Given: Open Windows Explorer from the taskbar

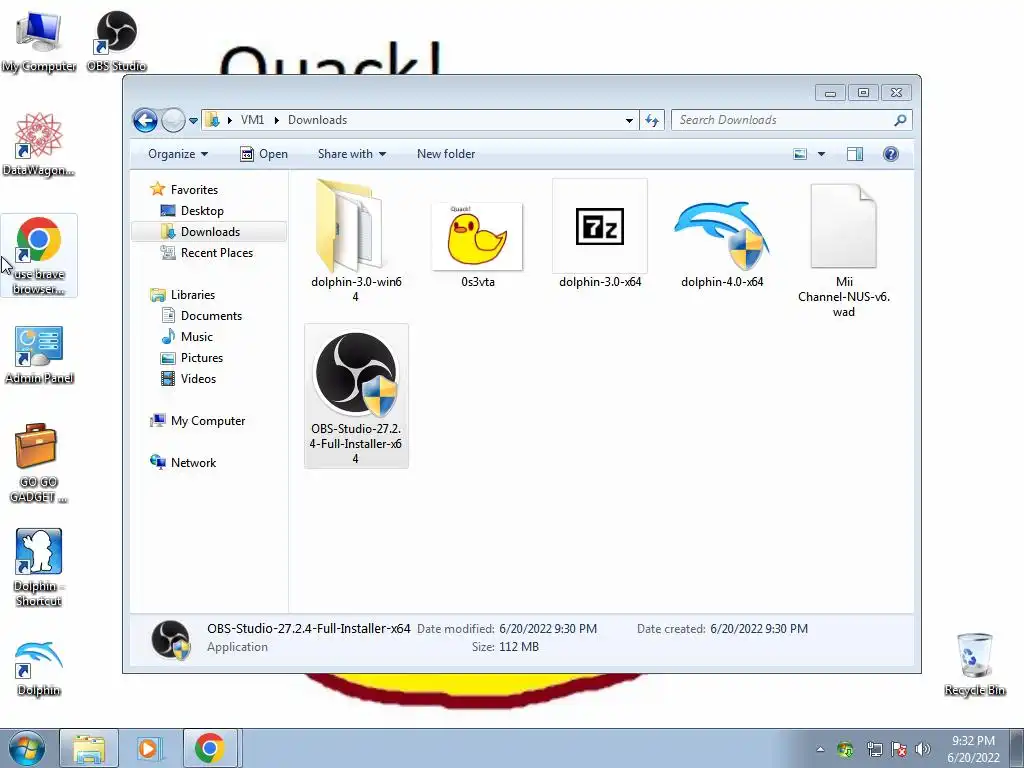Looking at the screenshot, I should tap(89, 748).
